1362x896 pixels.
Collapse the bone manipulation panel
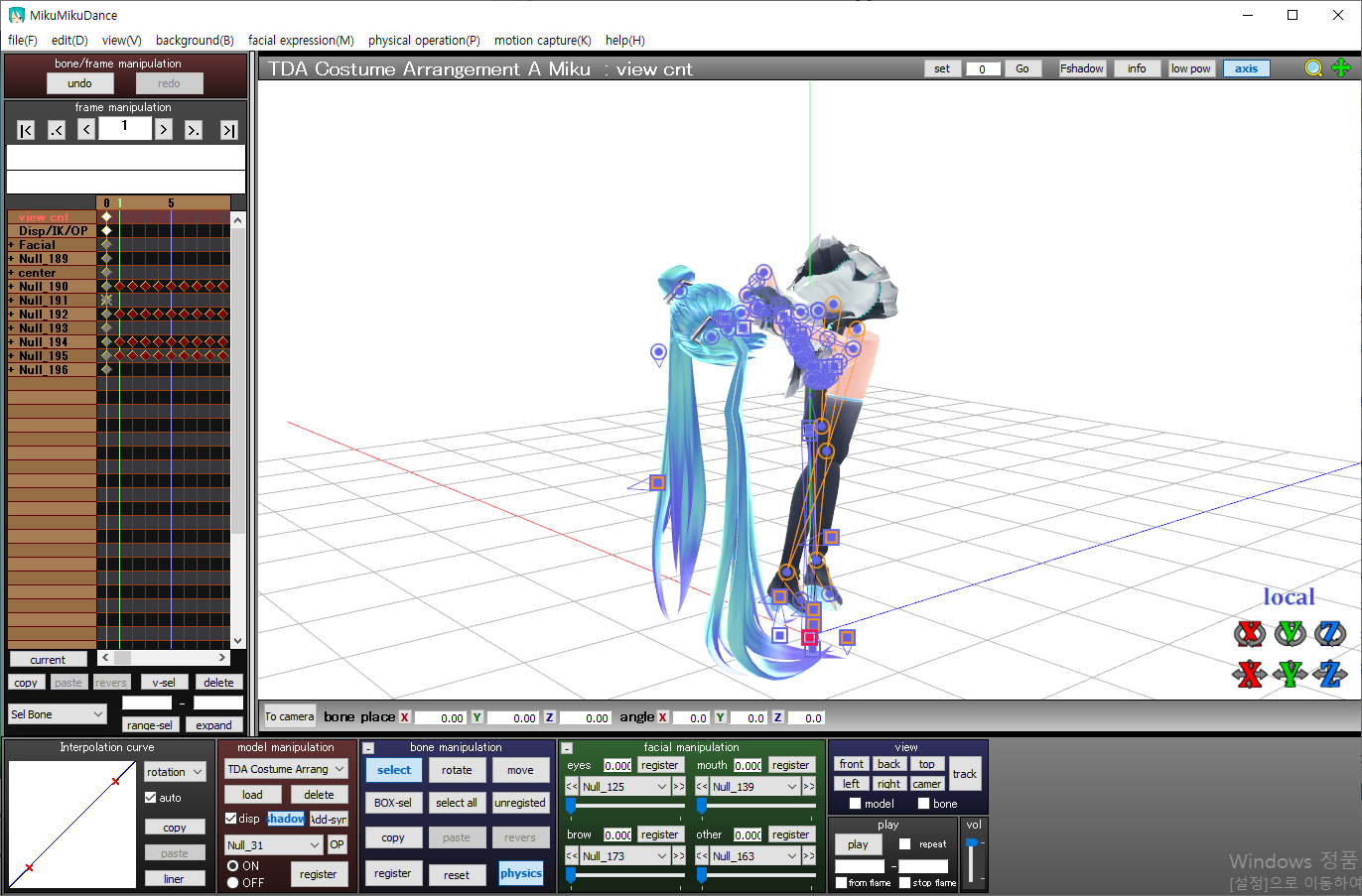368,748
